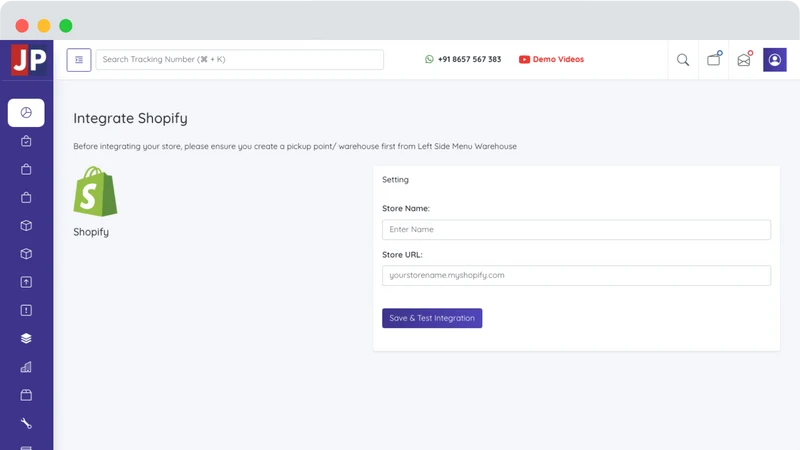Open the bag-with-checkmark sidebar icon
Screen dimensions: 800x450
pos(26,141)
